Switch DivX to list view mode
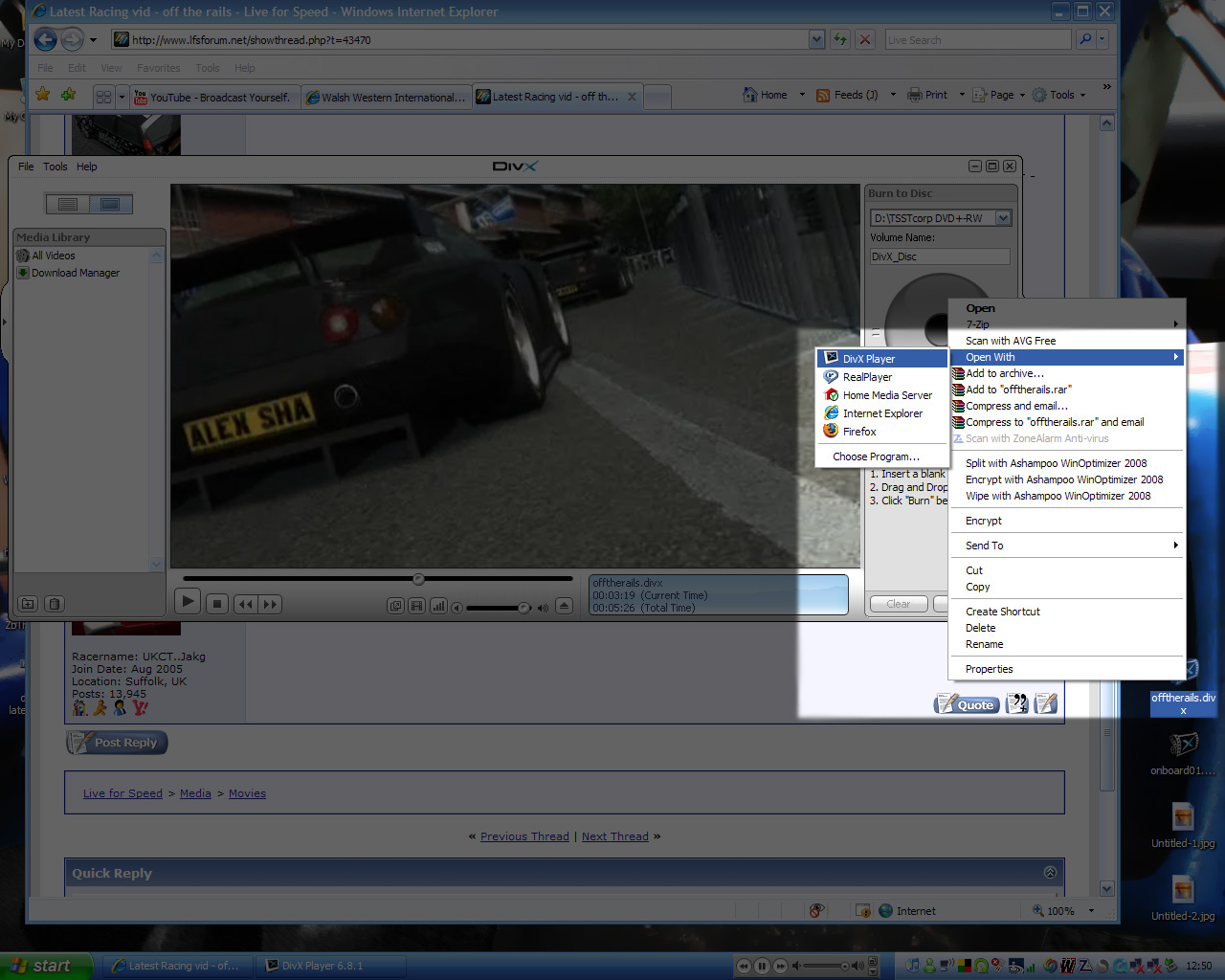 [x=67, y=204]
